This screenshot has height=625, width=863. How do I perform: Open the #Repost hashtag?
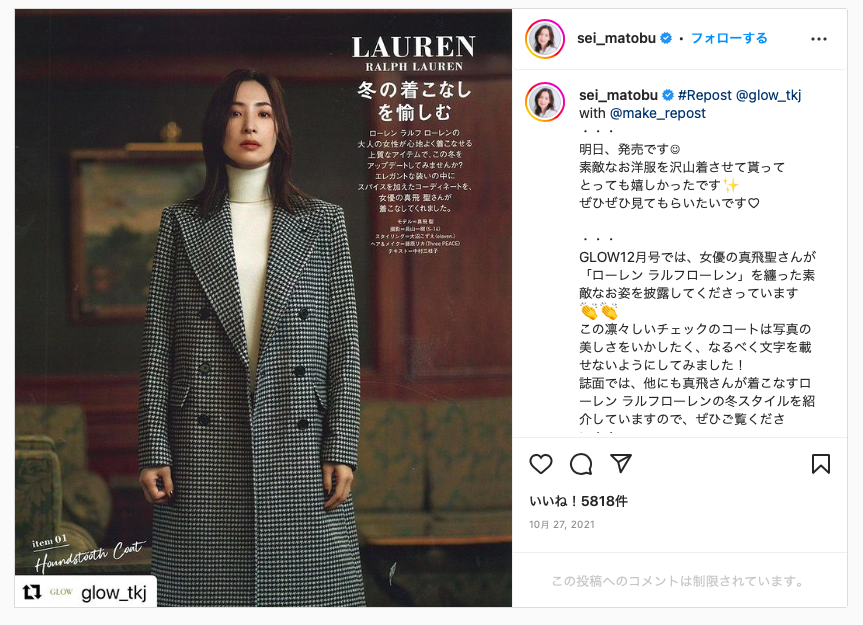pyautogui.click(x=704, y=95)
